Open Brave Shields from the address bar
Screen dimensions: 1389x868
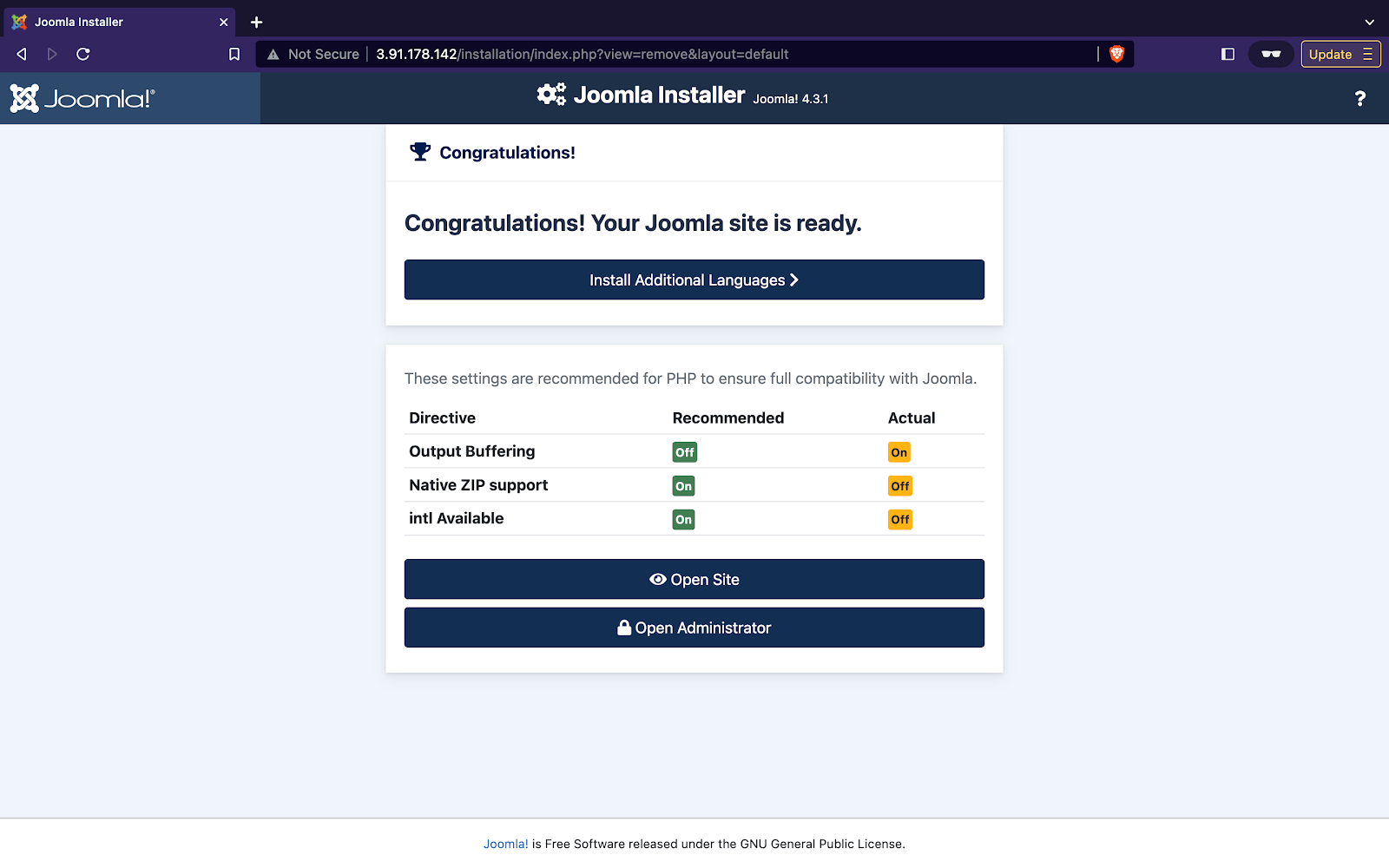point(1117,54)
